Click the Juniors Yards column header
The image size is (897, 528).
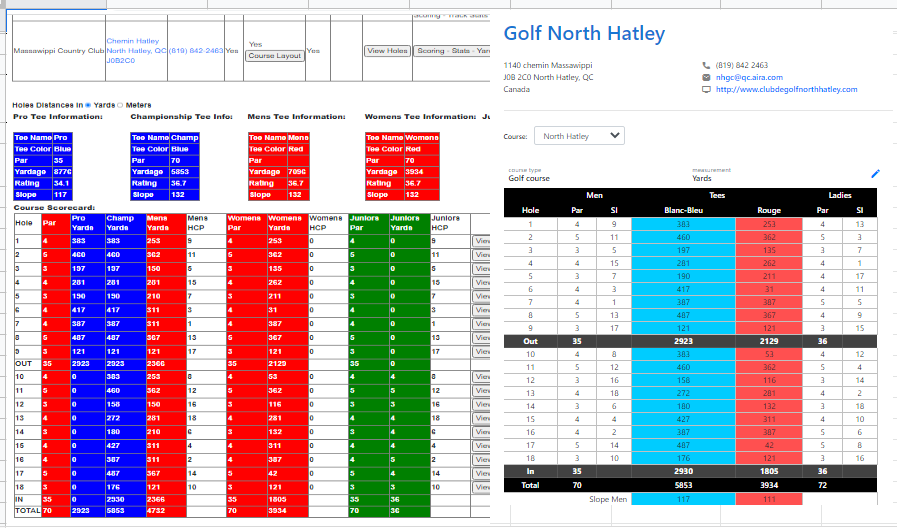coord(409,223)
